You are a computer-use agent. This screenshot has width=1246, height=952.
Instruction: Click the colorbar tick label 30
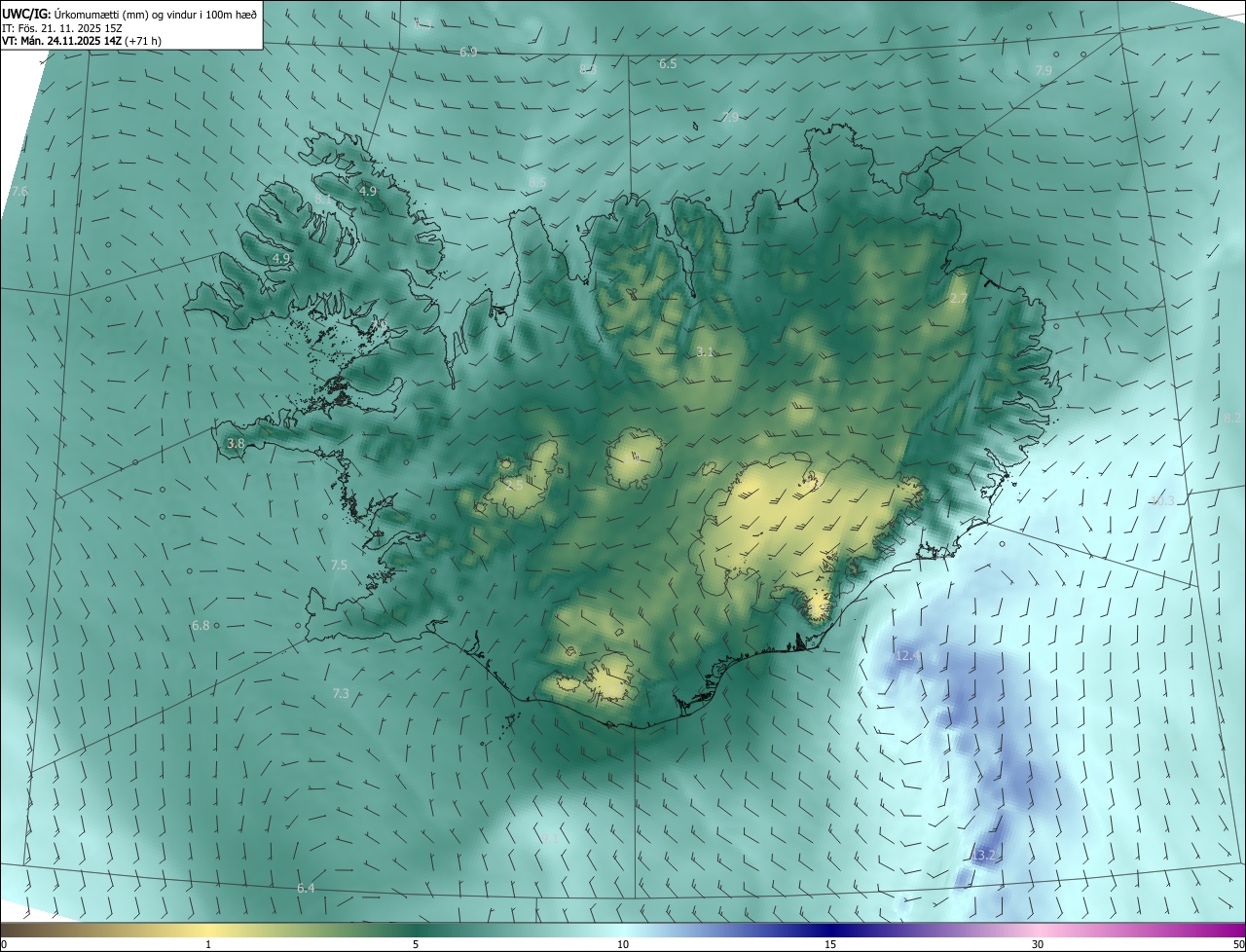1038,944
